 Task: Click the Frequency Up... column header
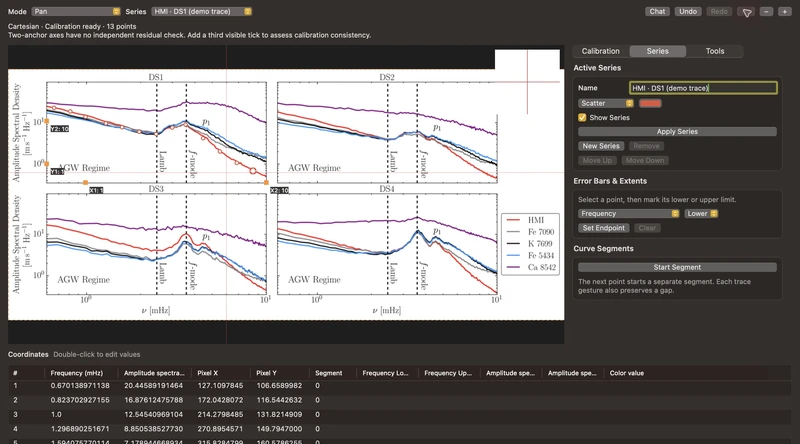click(x=448, y=373)
